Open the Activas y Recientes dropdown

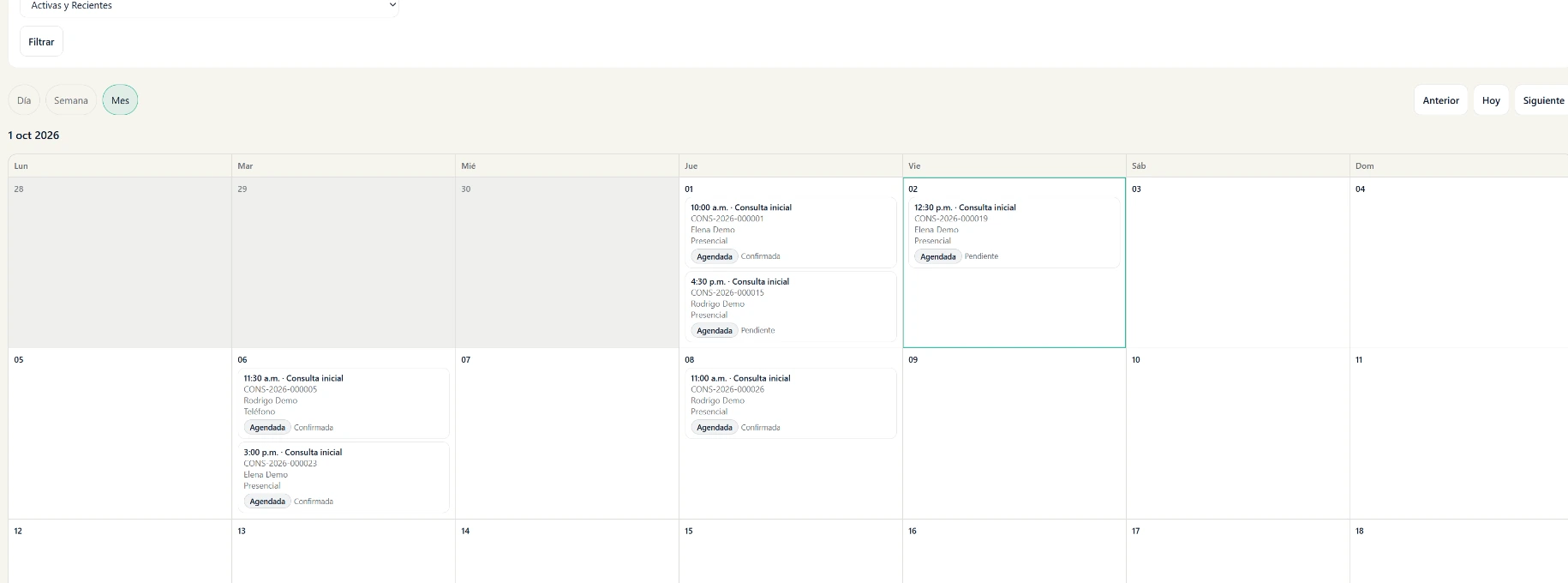209,7
